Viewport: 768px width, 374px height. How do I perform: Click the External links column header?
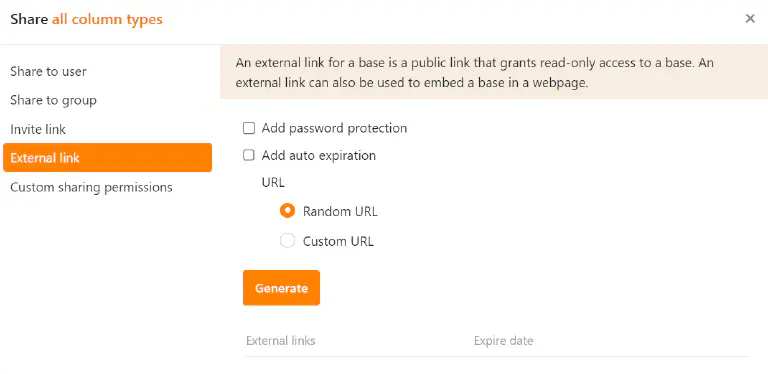281,341
